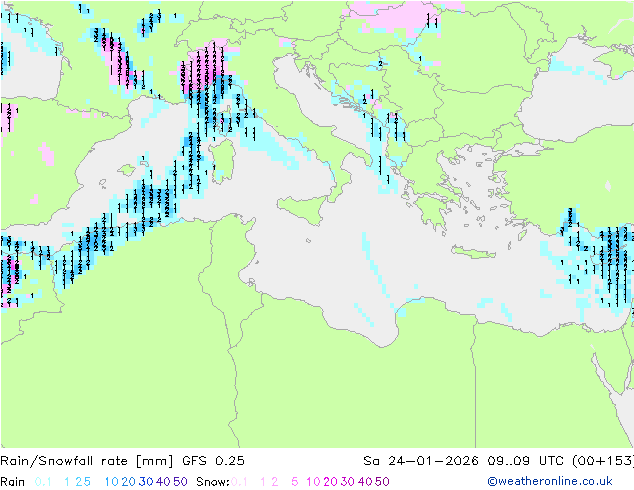
Task: Select the snow legend 10 value
Action: click(313, 482)
